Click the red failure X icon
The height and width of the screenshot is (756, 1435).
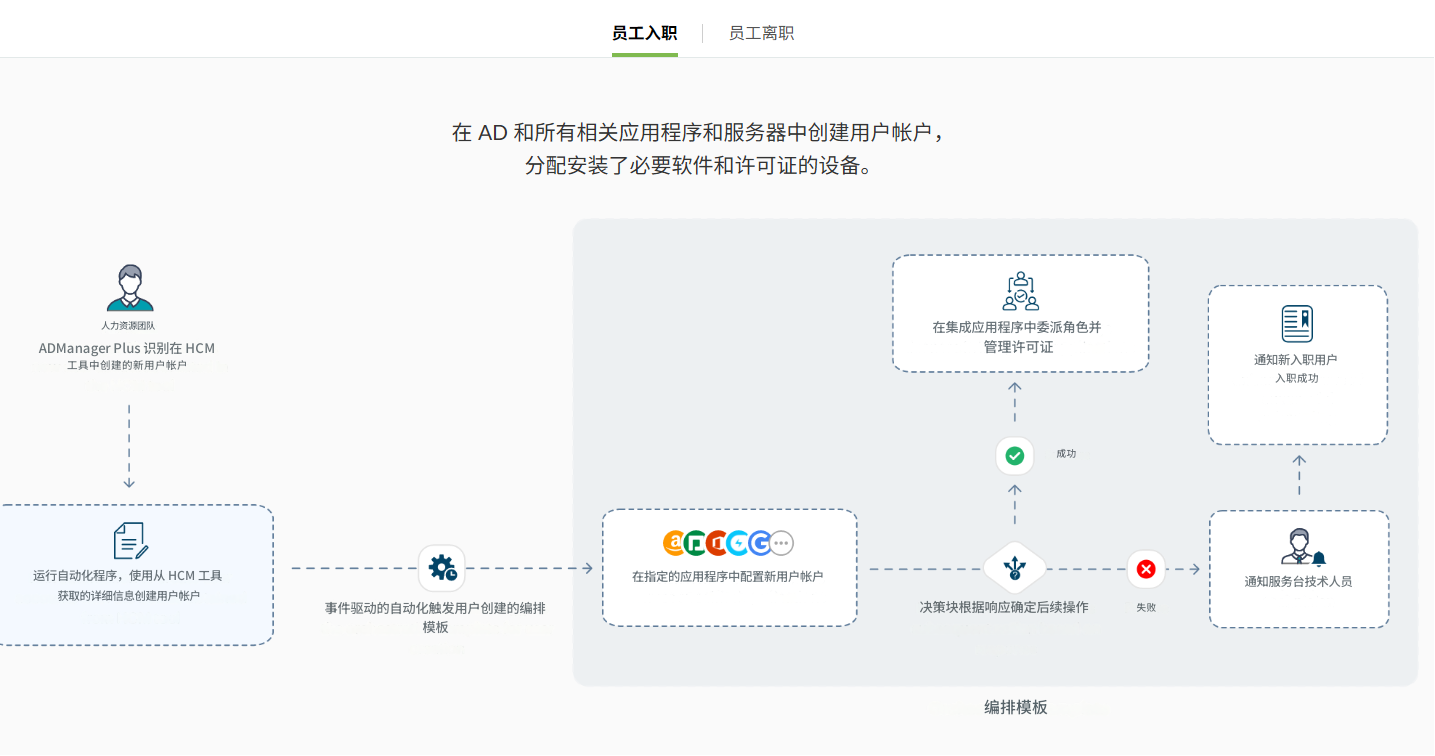pyautogui.click(x=1146, y=569)
